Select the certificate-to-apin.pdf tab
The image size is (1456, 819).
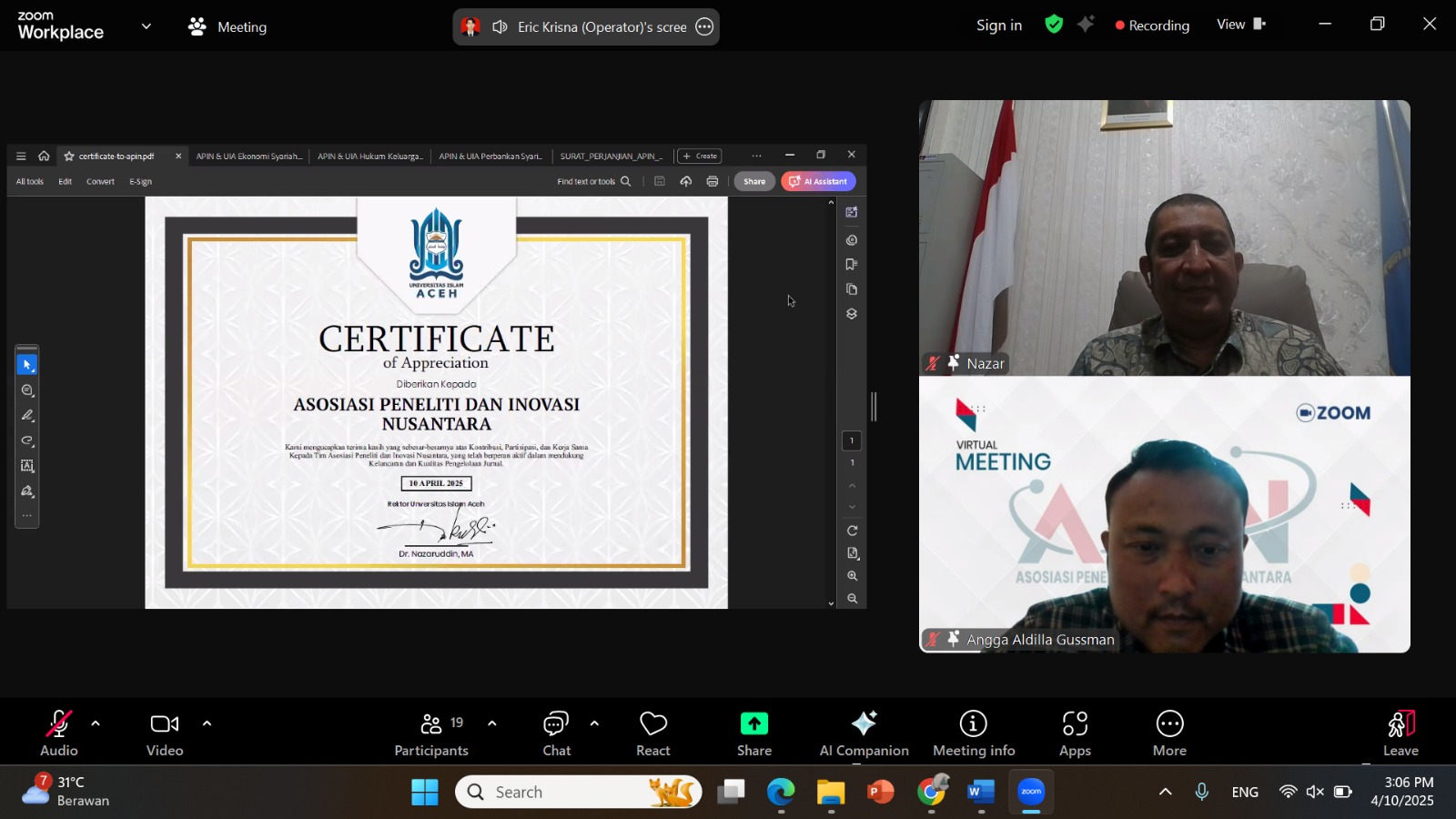click(x=116, y=157)
